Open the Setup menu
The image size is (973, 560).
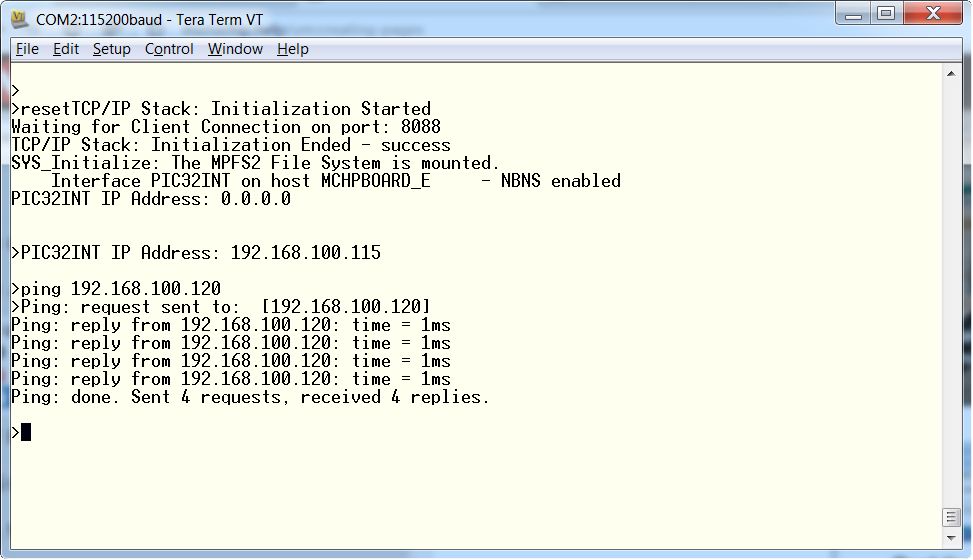(111, 49)
